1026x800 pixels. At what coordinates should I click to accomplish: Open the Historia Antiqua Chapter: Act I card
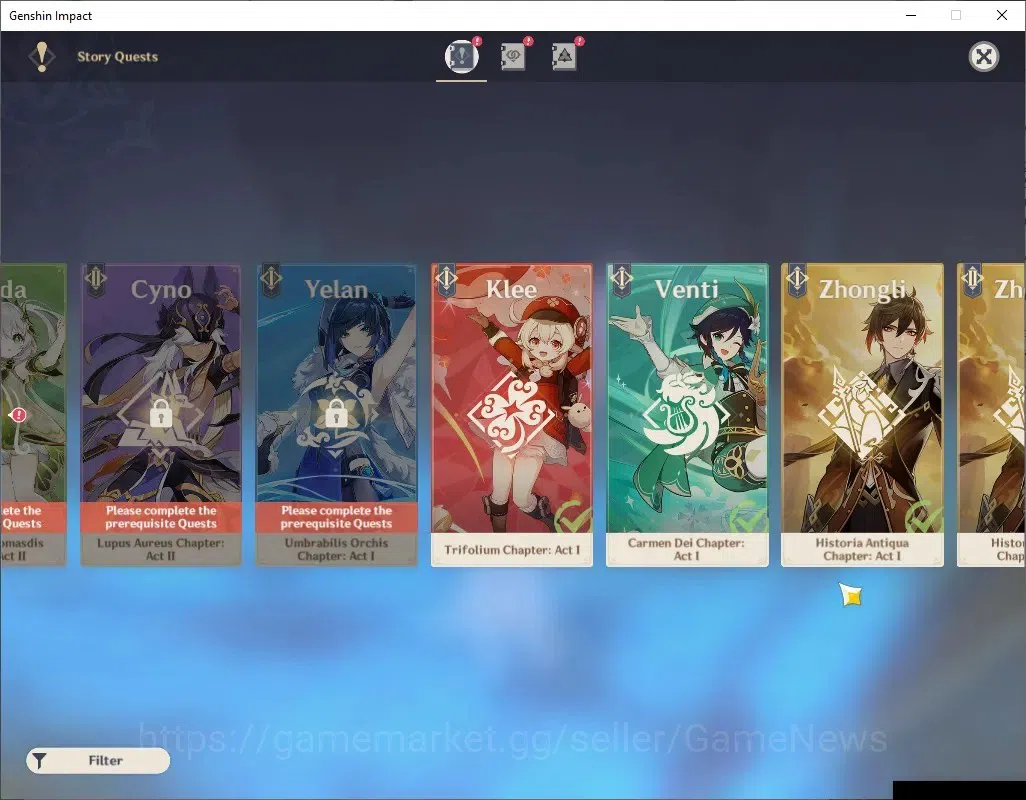[x=862, y=415]
